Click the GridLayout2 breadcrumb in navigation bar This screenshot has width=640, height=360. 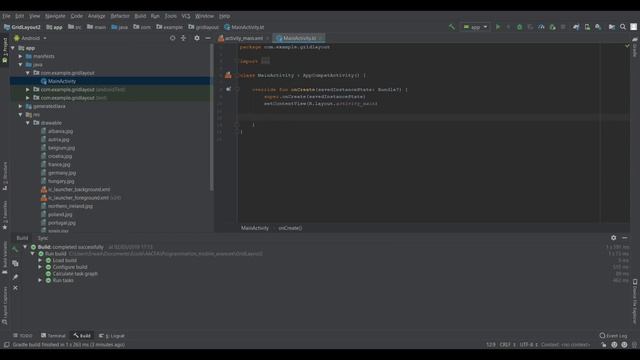click(x=22, y=27)
